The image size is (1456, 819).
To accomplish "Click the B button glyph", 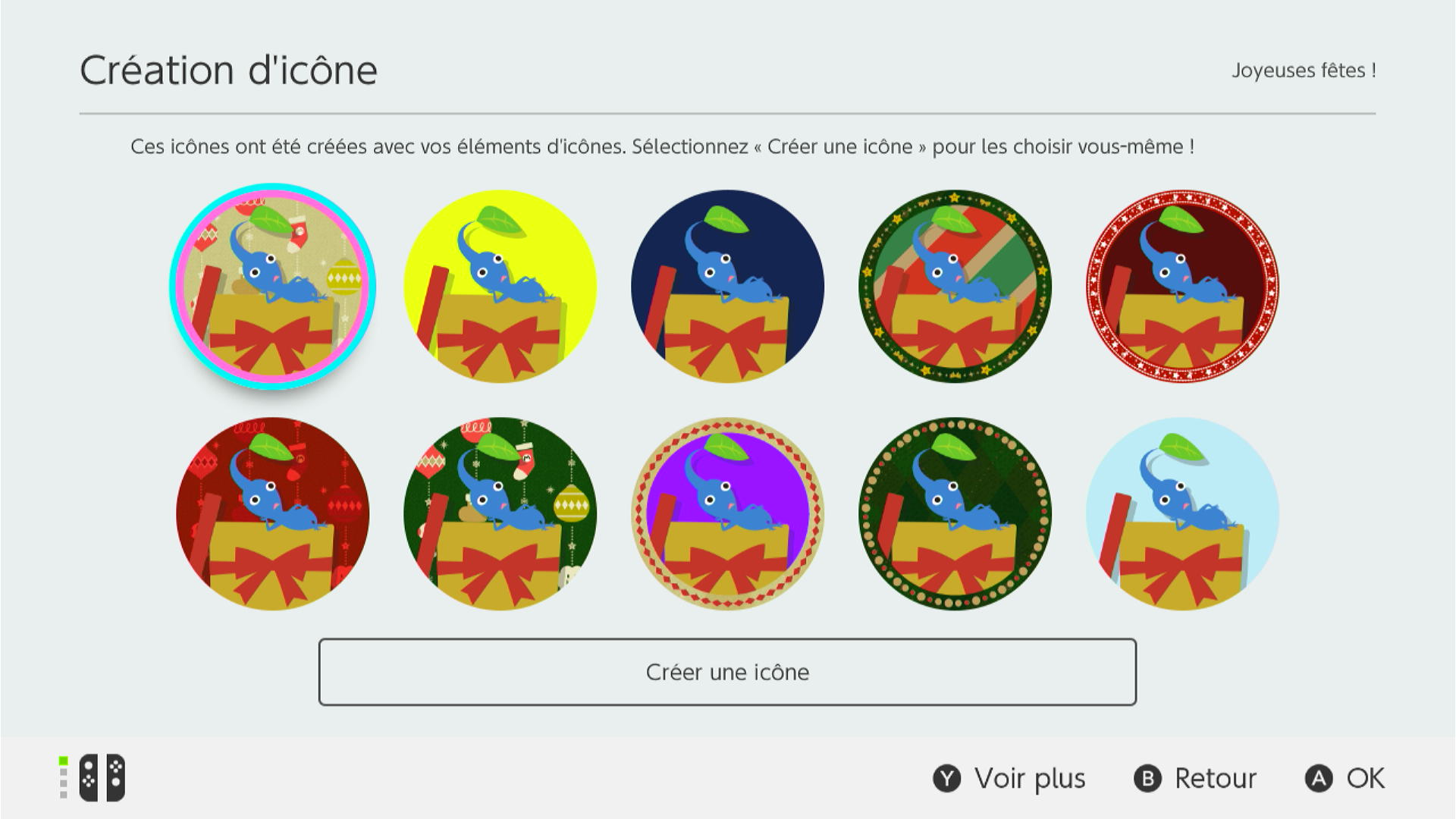I will pos(1147,779).
